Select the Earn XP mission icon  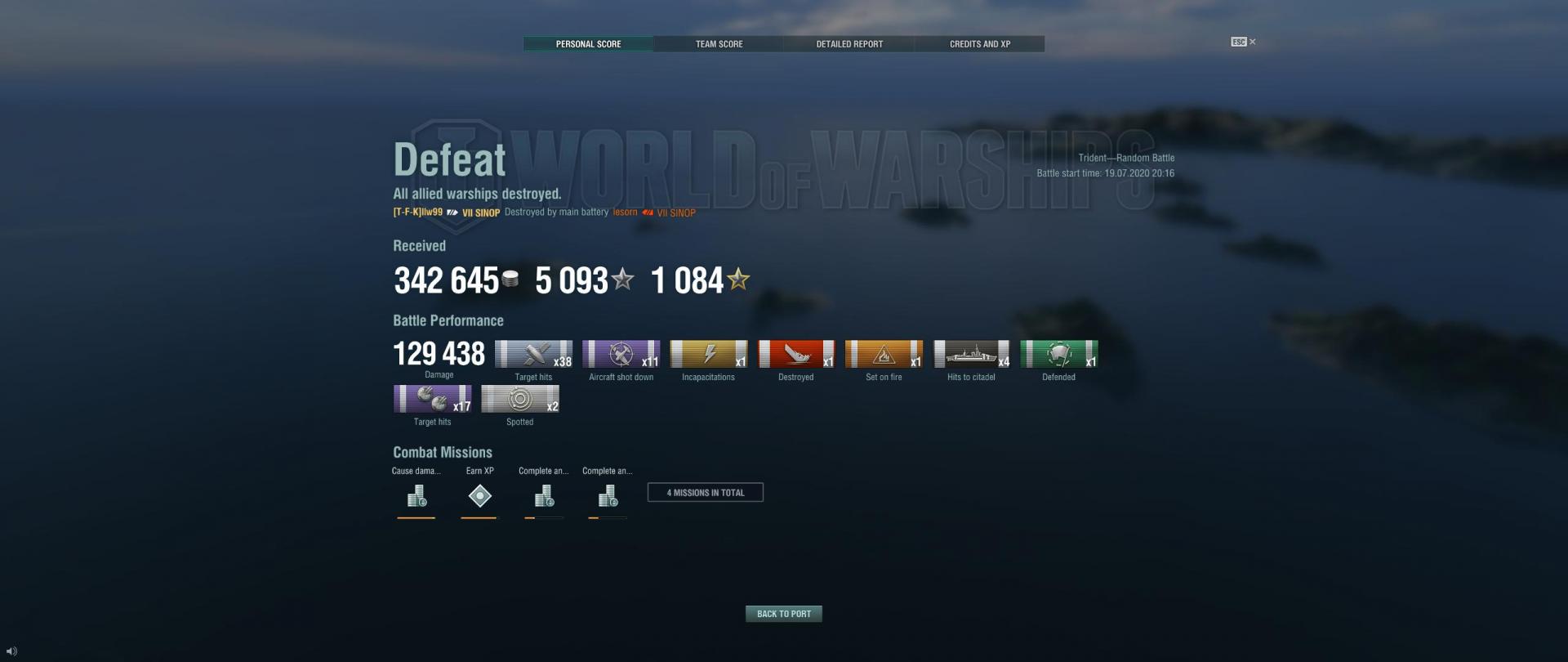[x=479, y=496]
